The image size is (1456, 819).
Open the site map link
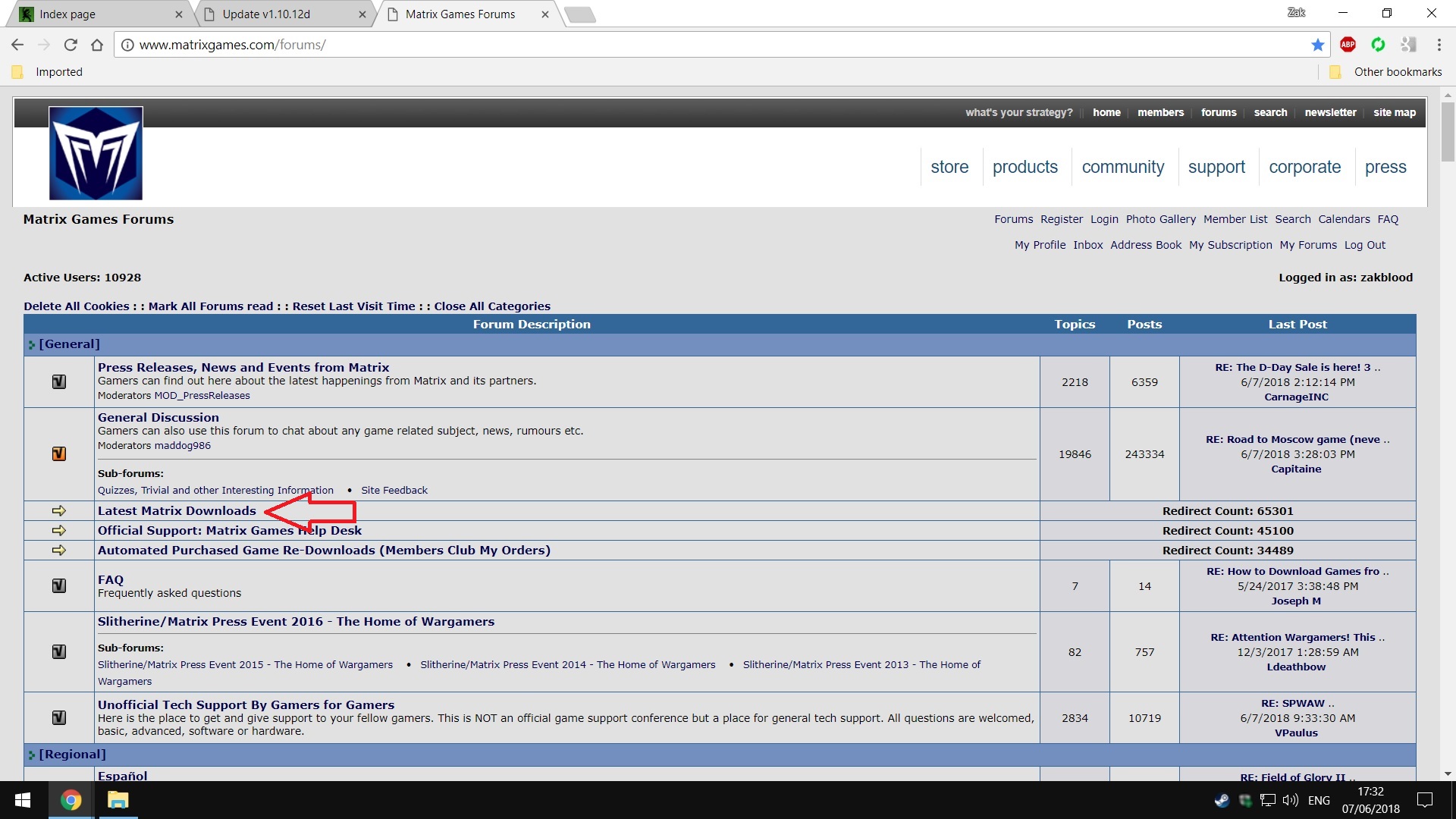click(1395, 112)
